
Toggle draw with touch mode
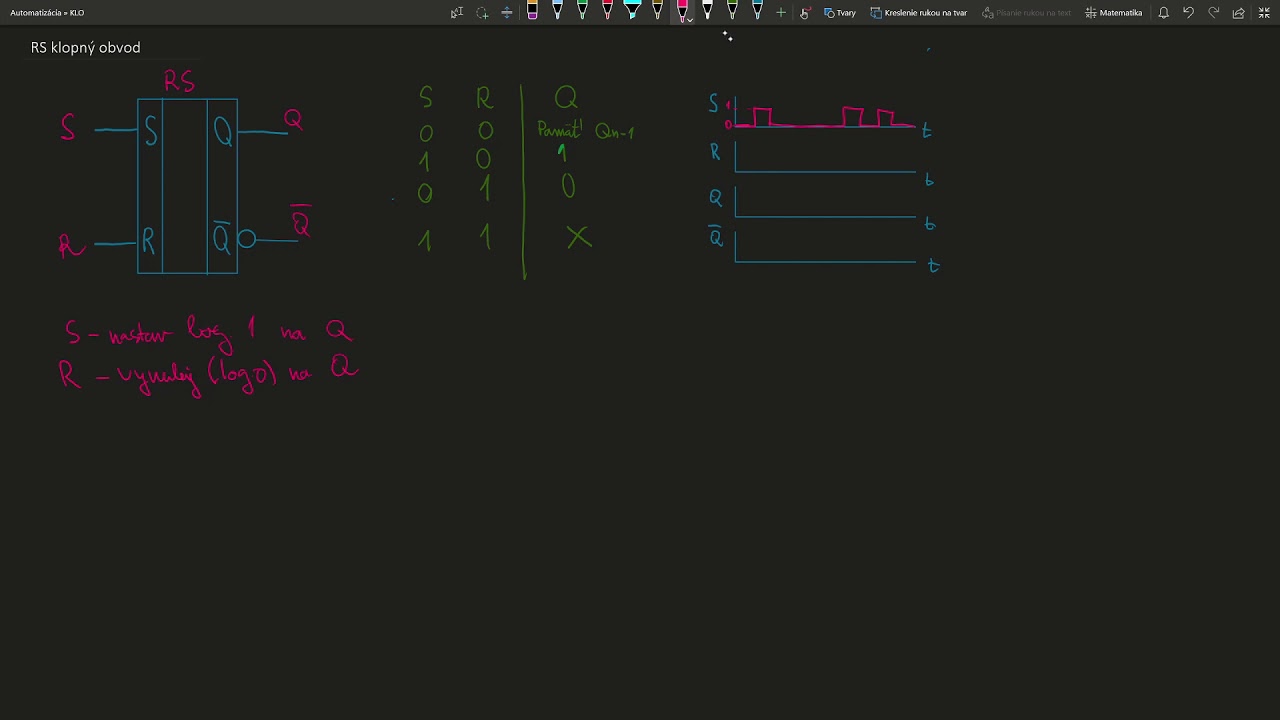click(805, 13)
